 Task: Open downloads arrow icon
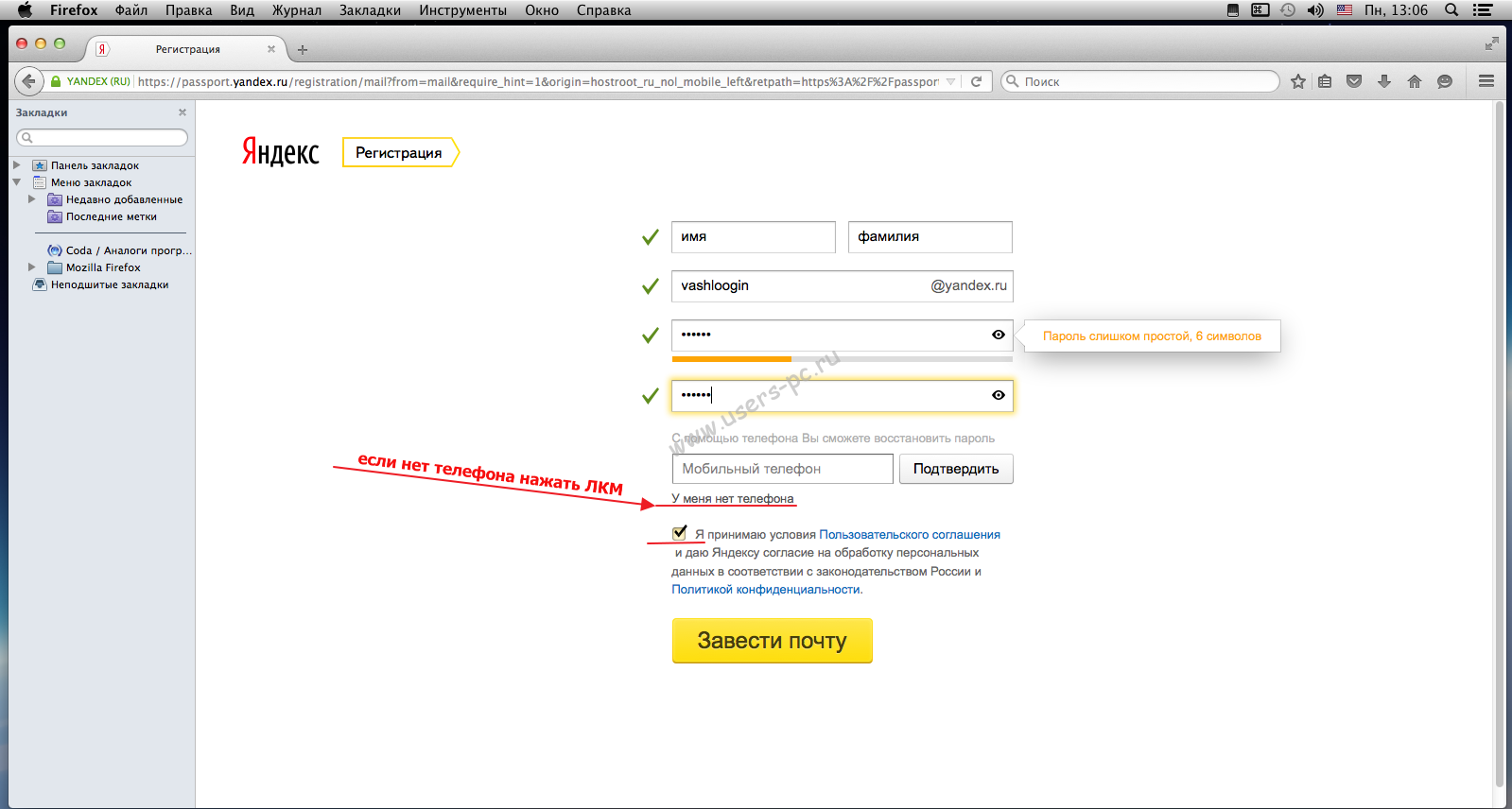tap(1384, 81)
